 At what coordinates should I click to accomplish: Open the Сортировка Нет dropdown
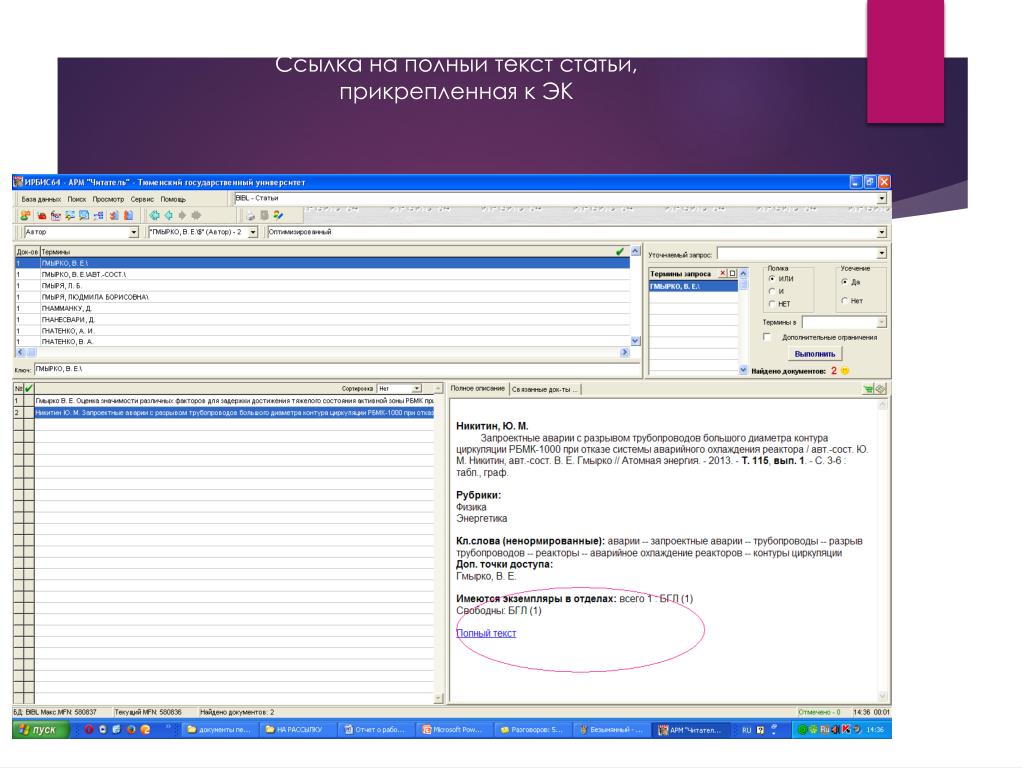point(417,389)
